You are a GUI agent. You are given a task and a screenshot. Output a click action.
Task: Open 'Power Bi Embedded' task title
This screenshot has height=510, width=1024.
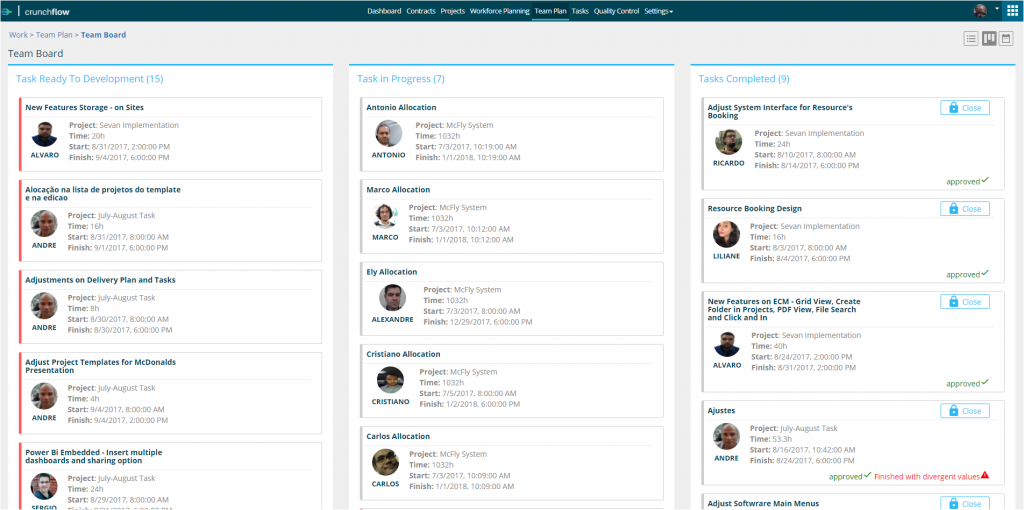pos(94,456)
